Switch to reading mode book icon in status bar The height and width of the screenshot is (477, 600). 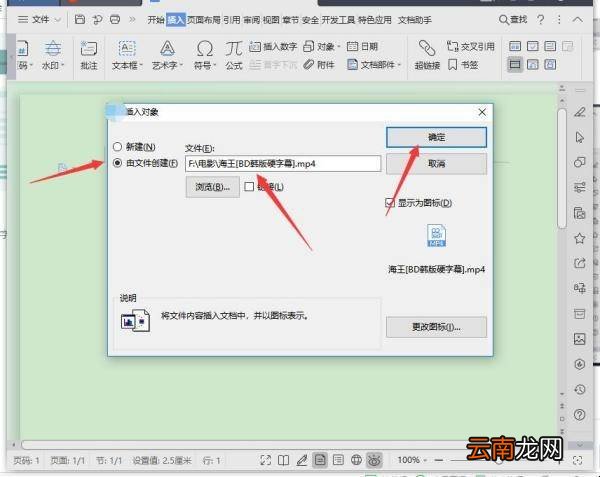(x=284, y=460)
